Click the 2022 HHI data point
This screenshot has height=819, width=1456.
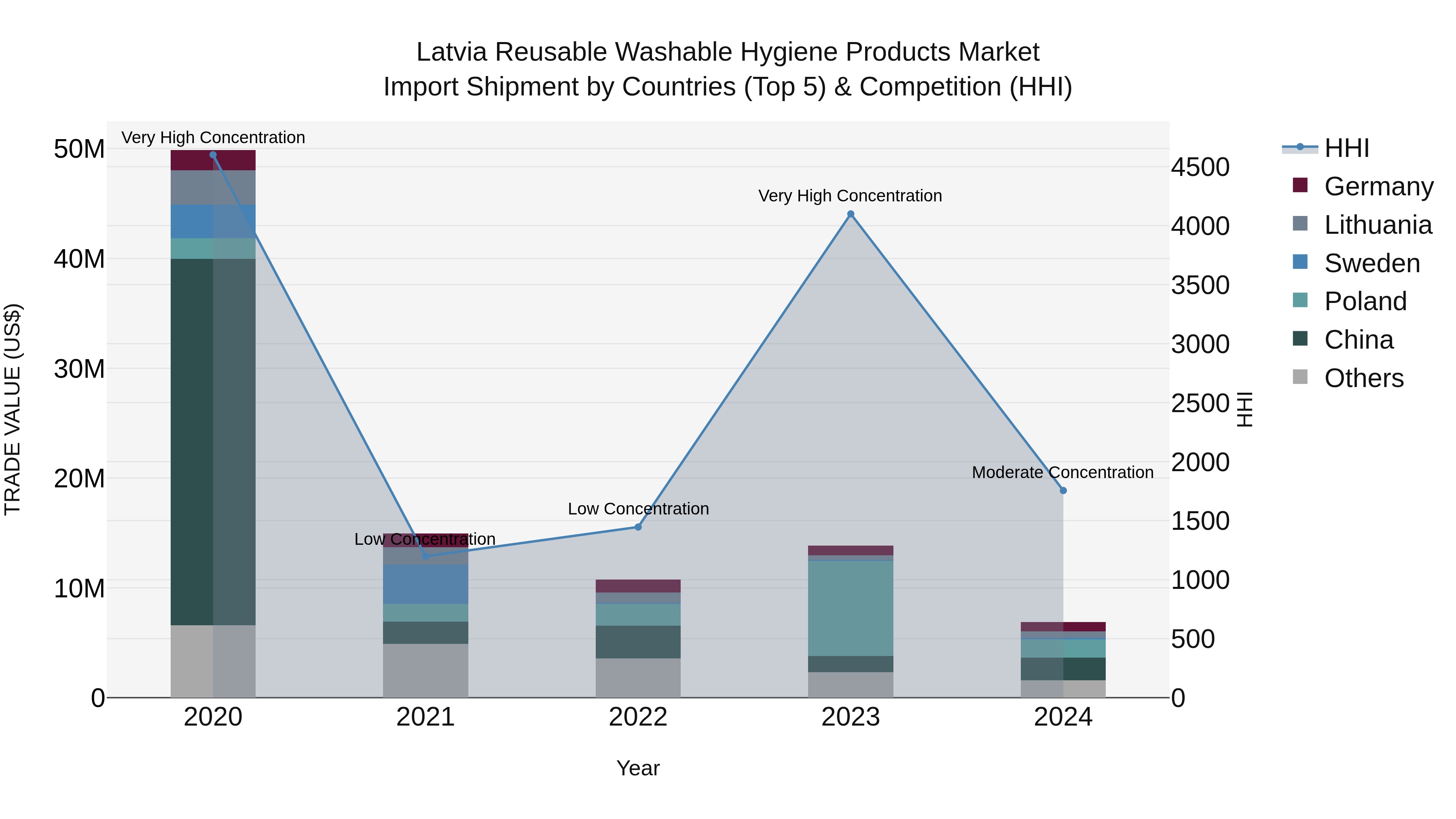pos(638,527)
